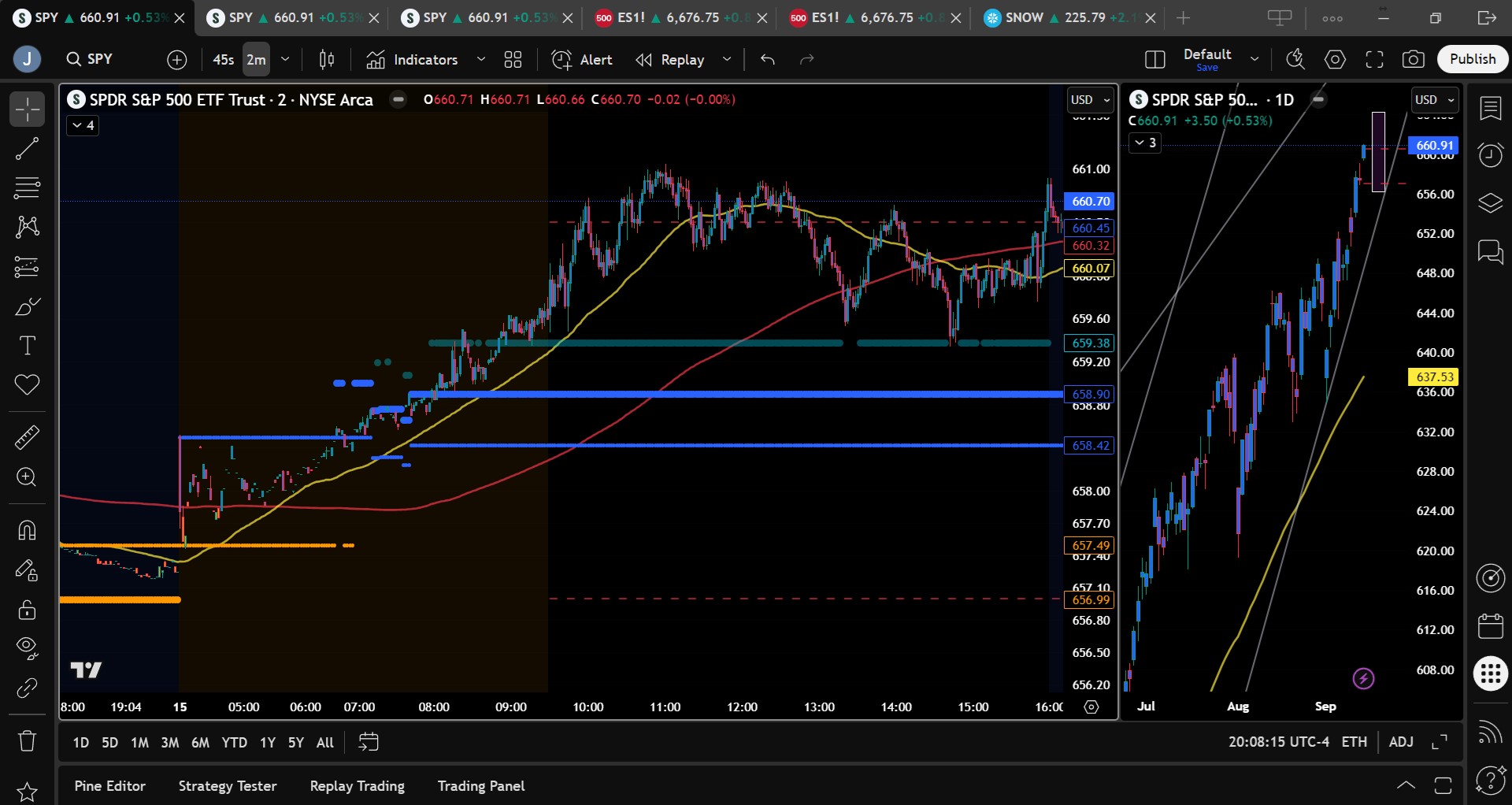Select the ruler measure tool
The image size is (1512, 805).
click(x=27, y=437)
